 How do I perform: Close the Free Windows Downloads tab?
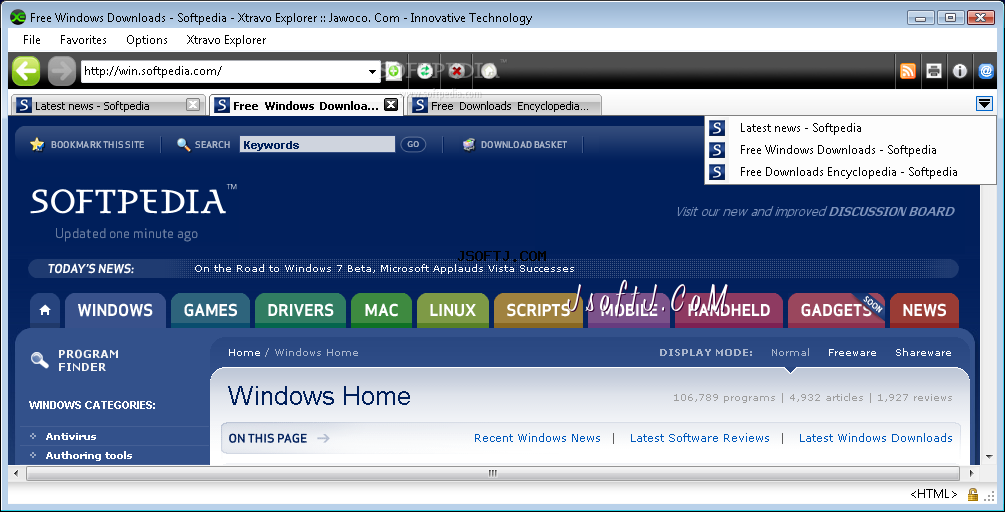(391, 105)
